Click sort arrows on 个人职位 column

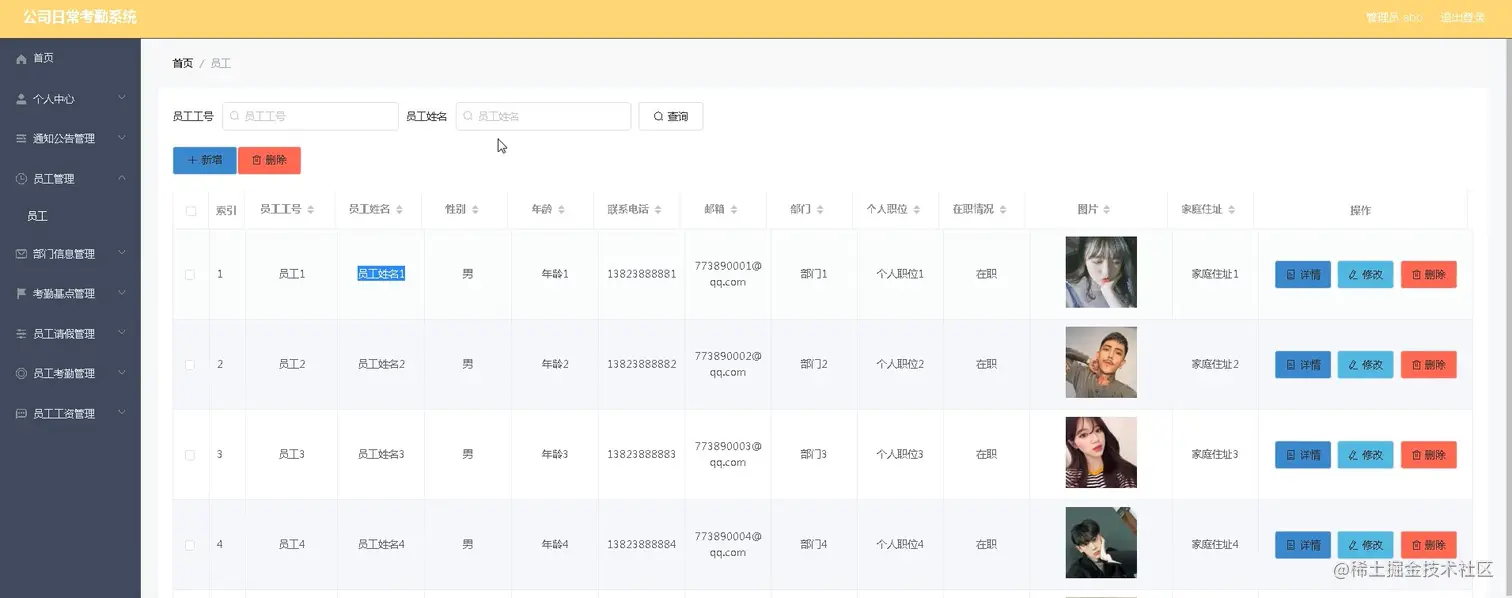point(917,210)
